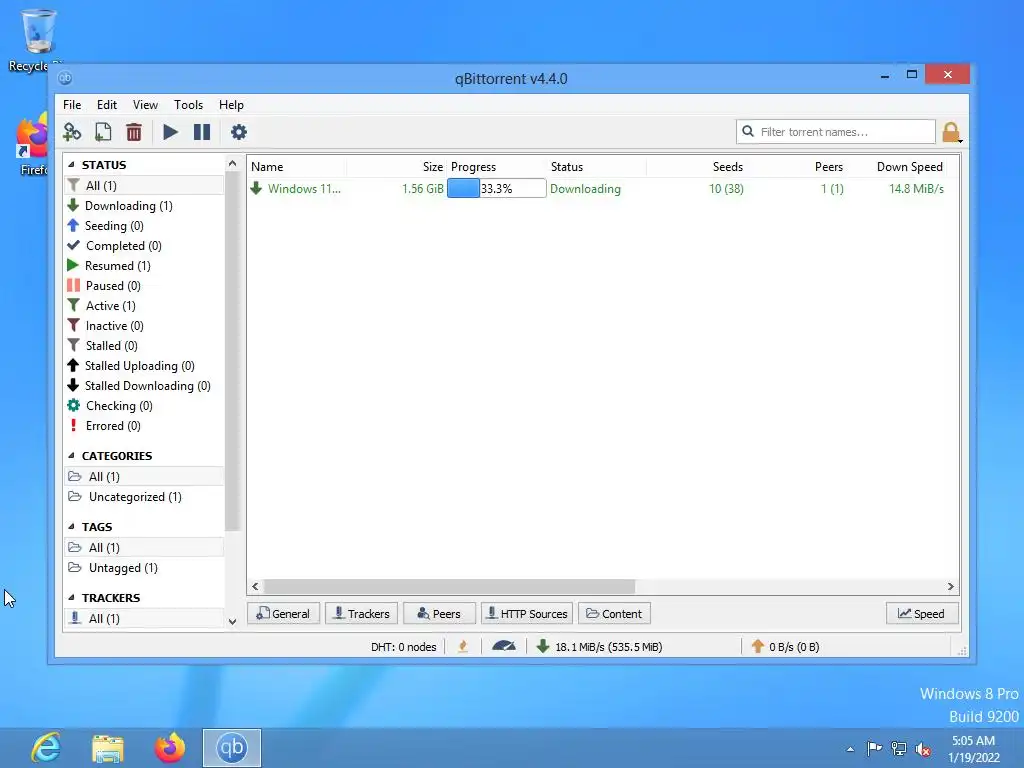This screenshot has height=768, width=1024.
Task: Click the qBittorrent logo in title bar
Action: coord(65,78)
